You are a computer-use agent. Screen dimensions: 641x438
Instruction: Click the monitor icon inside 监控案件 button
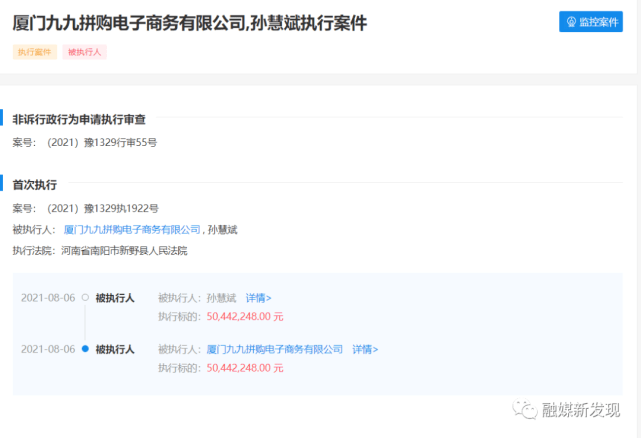(571, 22)
